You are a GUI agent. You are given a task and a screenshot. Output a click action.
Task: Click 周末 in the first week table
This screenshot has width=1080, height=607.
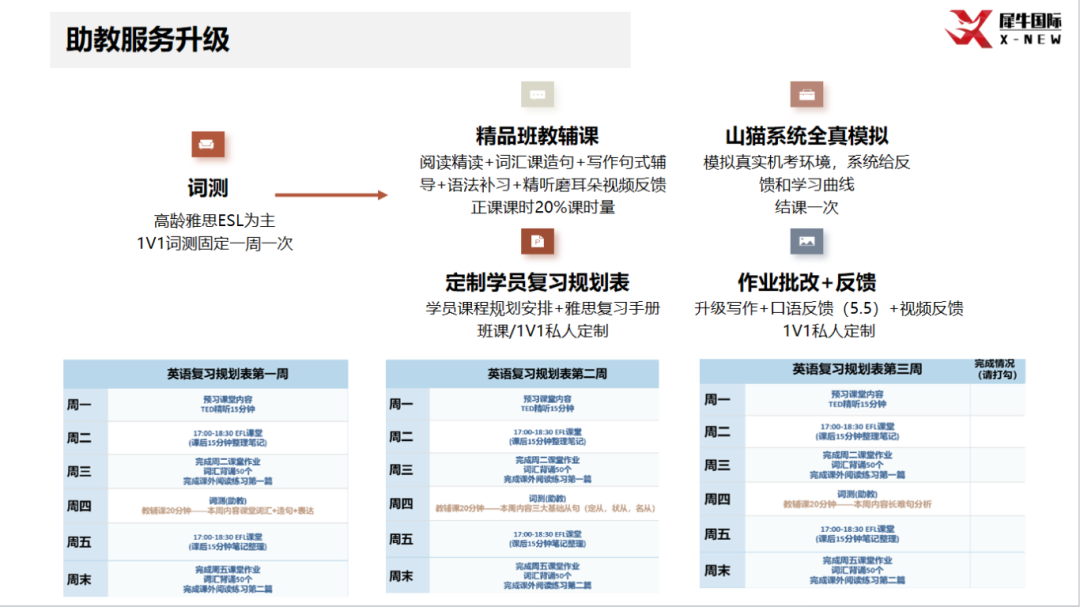coord(79,579)
